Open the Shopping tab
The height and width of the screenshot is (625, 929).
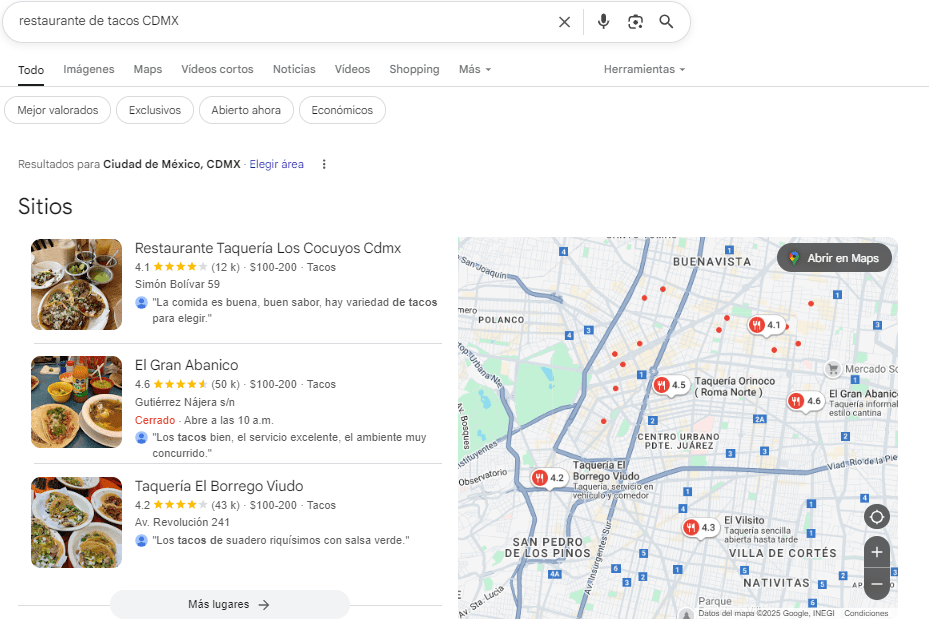414,69
